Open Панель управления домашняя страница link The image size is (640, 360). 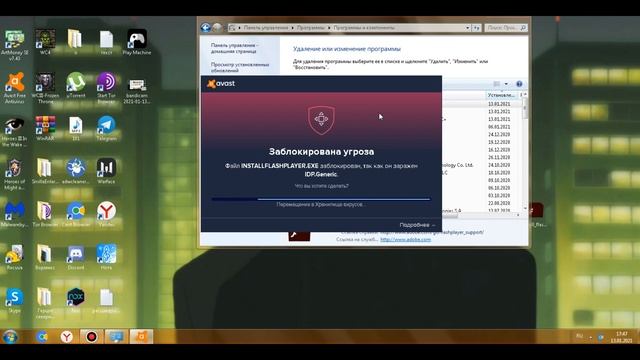(234, 48)
